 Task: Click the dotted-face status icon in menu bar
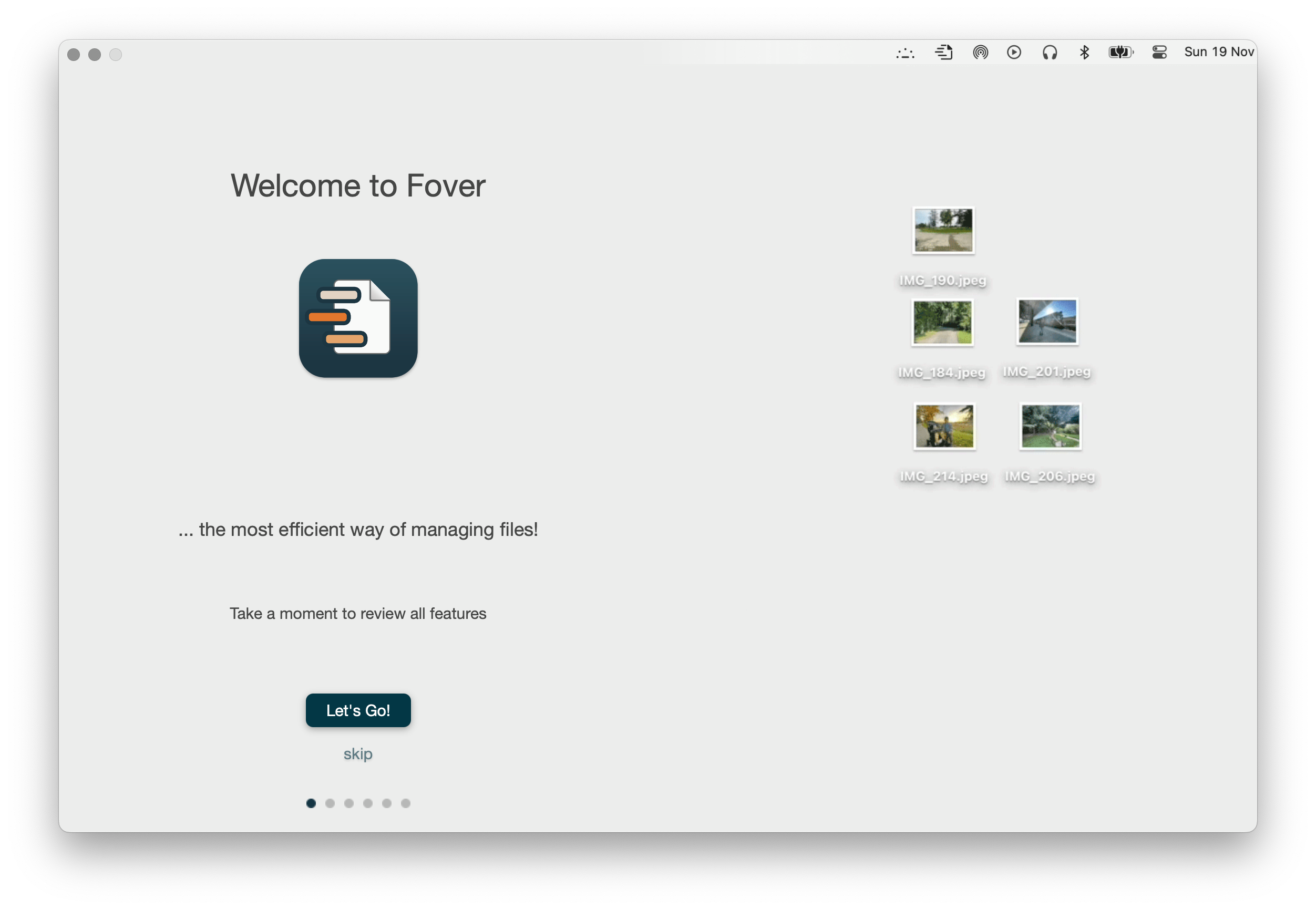click(906, 53)
